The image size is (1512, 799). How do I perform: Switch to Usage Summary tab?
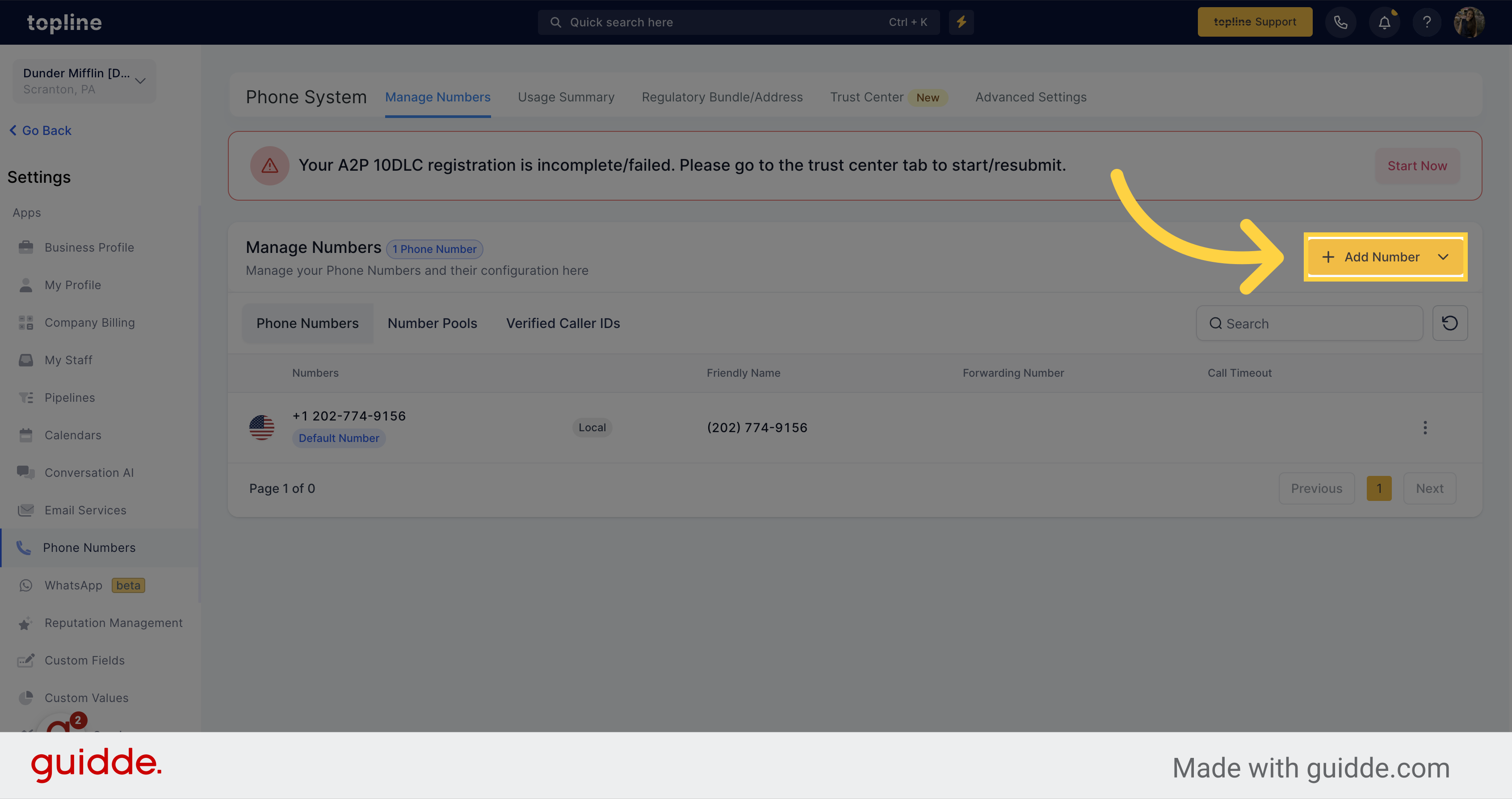tap(566, 97)
